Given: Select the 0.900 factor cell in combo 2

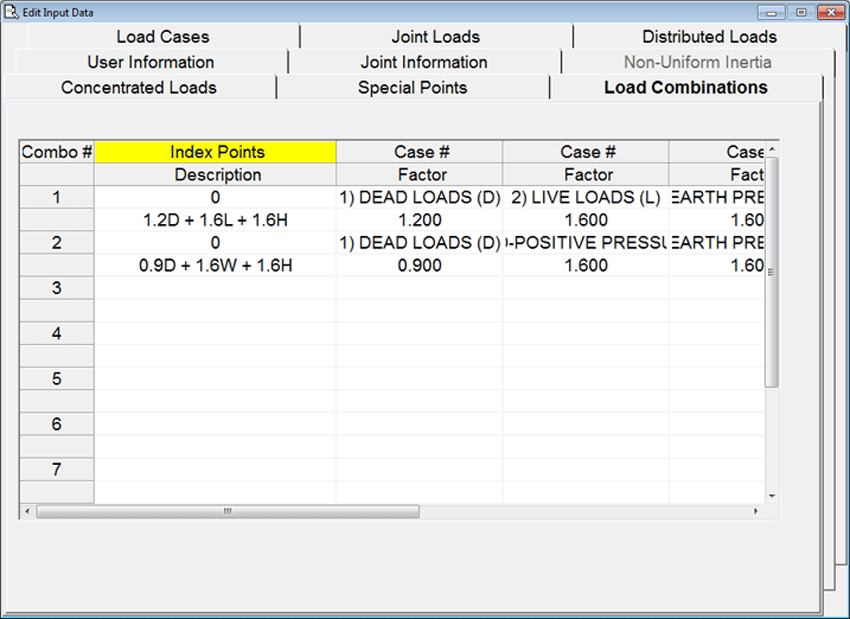Looking at the screenshot, I should (419, 265).
